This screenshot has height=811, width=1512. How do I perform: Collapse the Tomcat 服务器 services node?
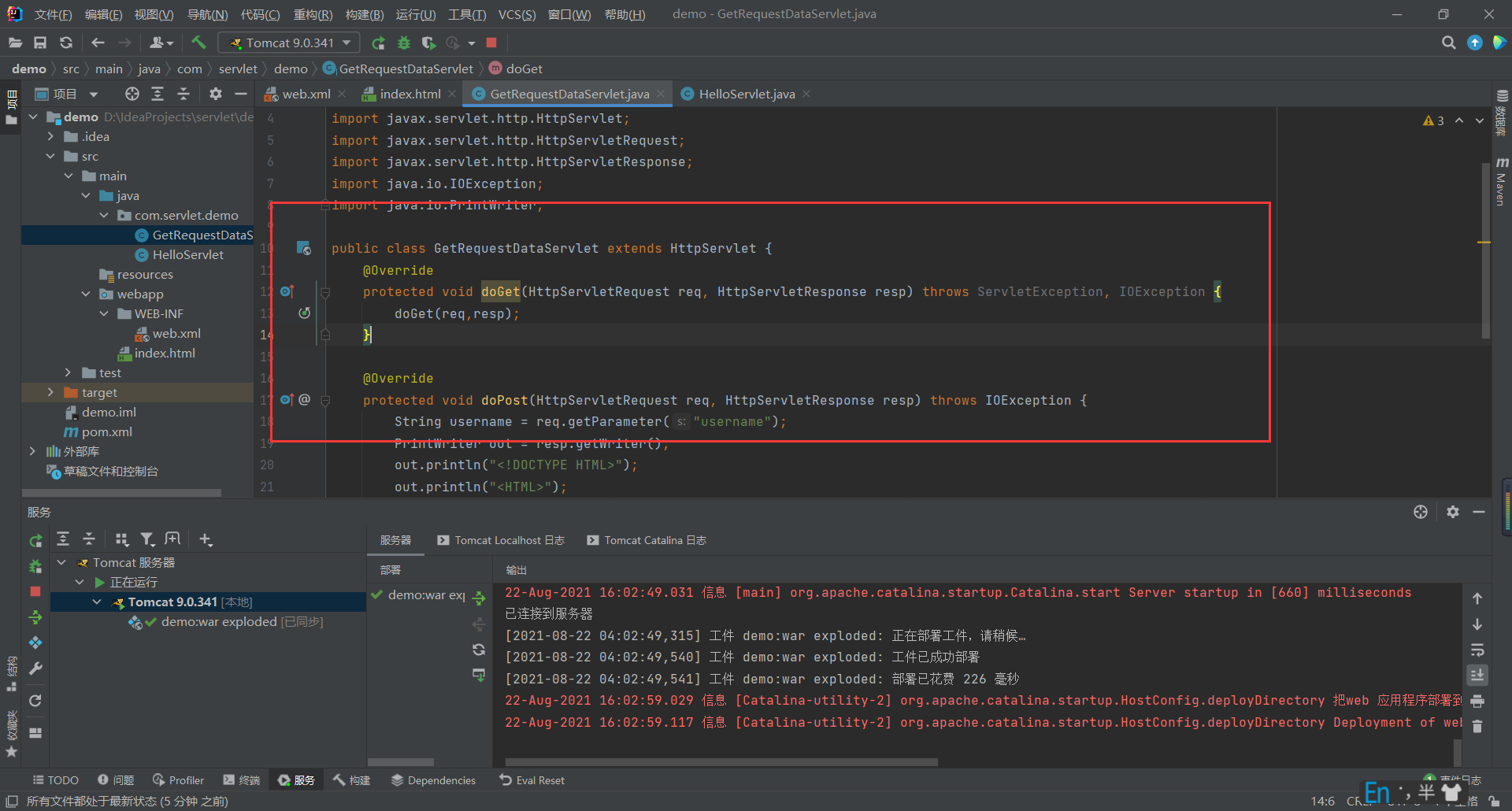point(61,562)
